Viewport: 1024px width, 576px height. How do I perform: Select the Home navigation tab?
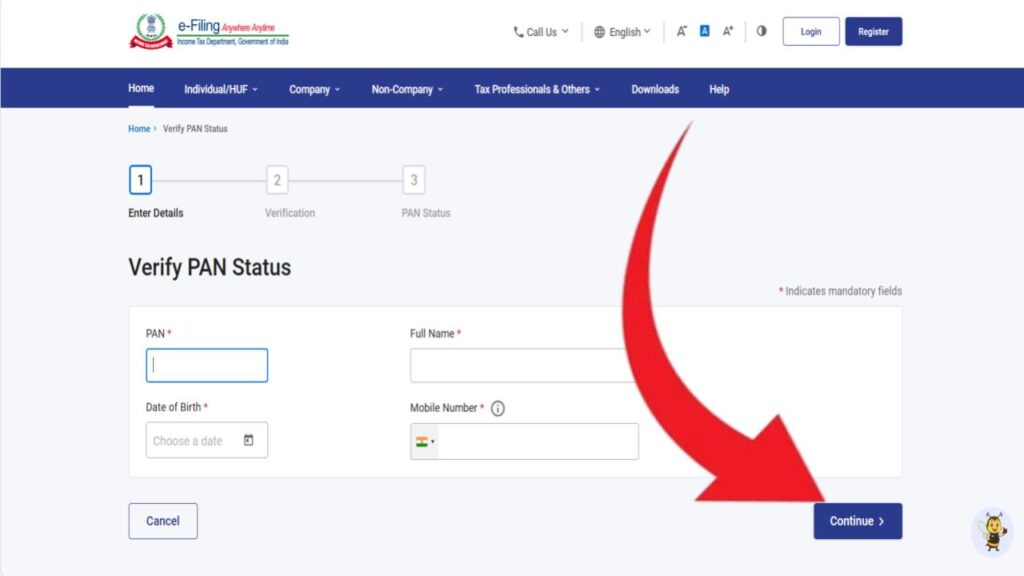140,88
